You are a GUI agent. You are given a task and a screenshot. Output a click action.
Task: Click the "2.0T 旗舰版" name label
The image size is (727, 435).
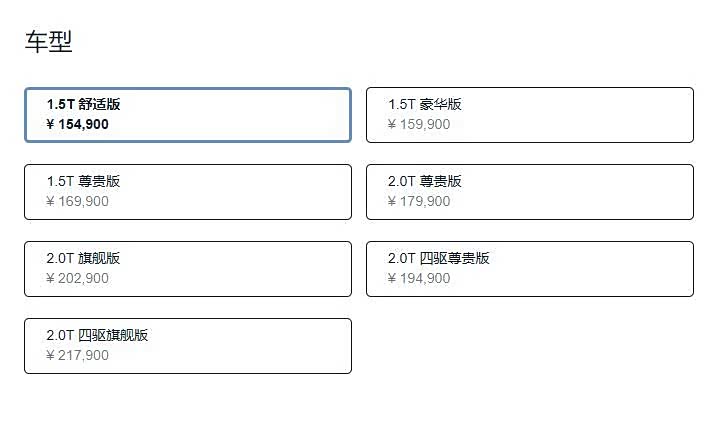tap(83, 258)
